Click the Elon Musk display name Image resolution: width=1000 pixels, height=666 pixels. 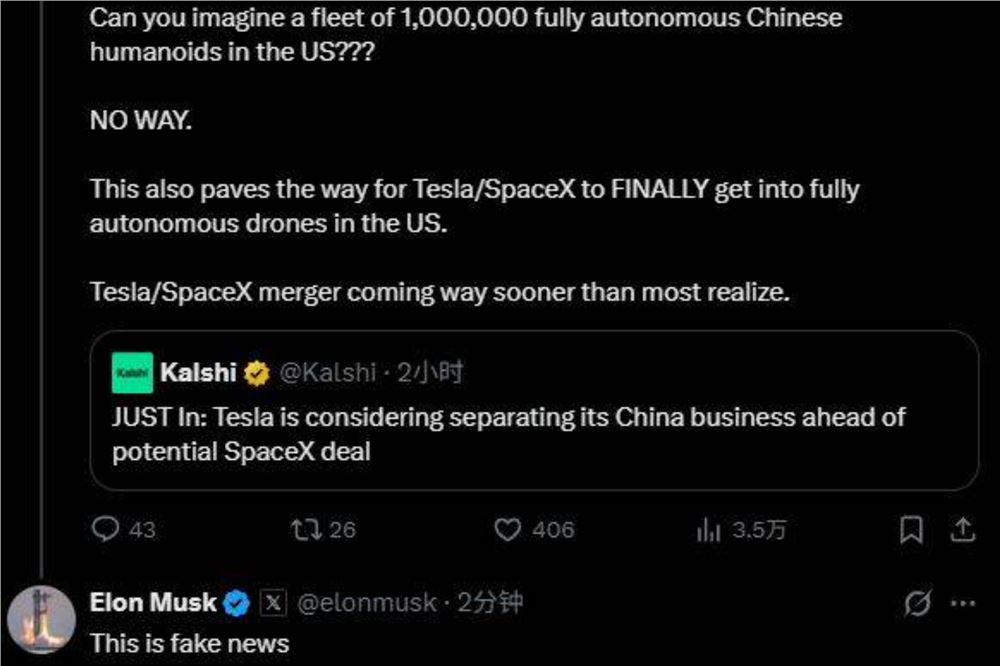click(153, 602)
